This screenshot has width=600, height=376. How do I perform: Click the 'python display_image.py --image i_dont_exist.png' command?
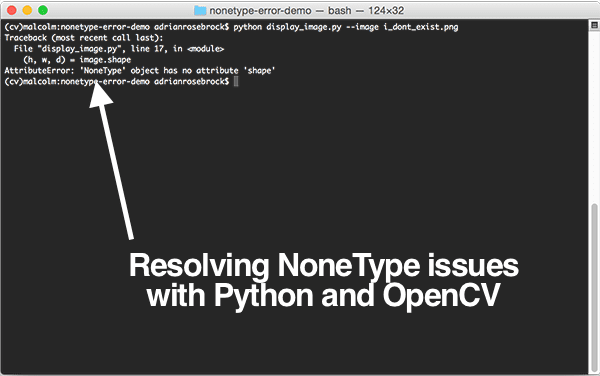346,27
